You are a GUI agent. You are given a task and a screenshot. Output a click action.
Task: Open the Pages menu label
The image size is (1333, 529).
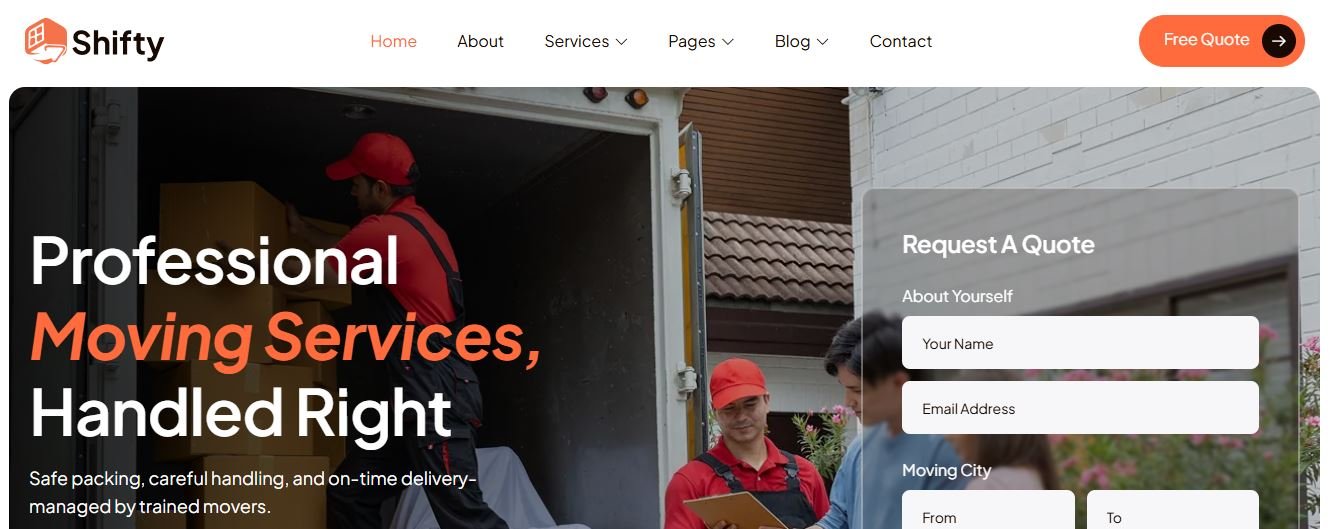(691, 41)
